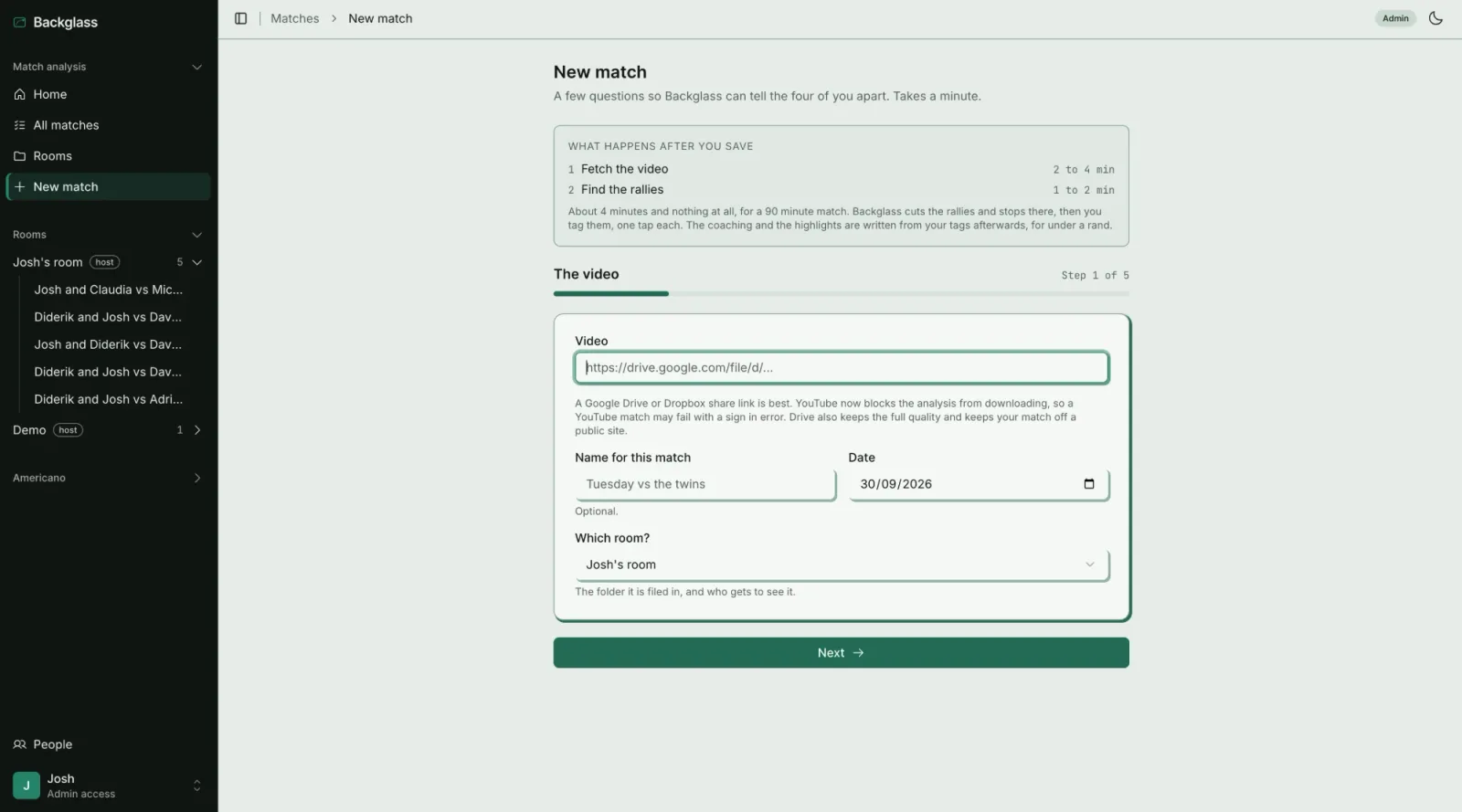The width and height of the screenshot is (1462, 812).
Task: Open the date picker calendar icon
Action: point(1088,484)
